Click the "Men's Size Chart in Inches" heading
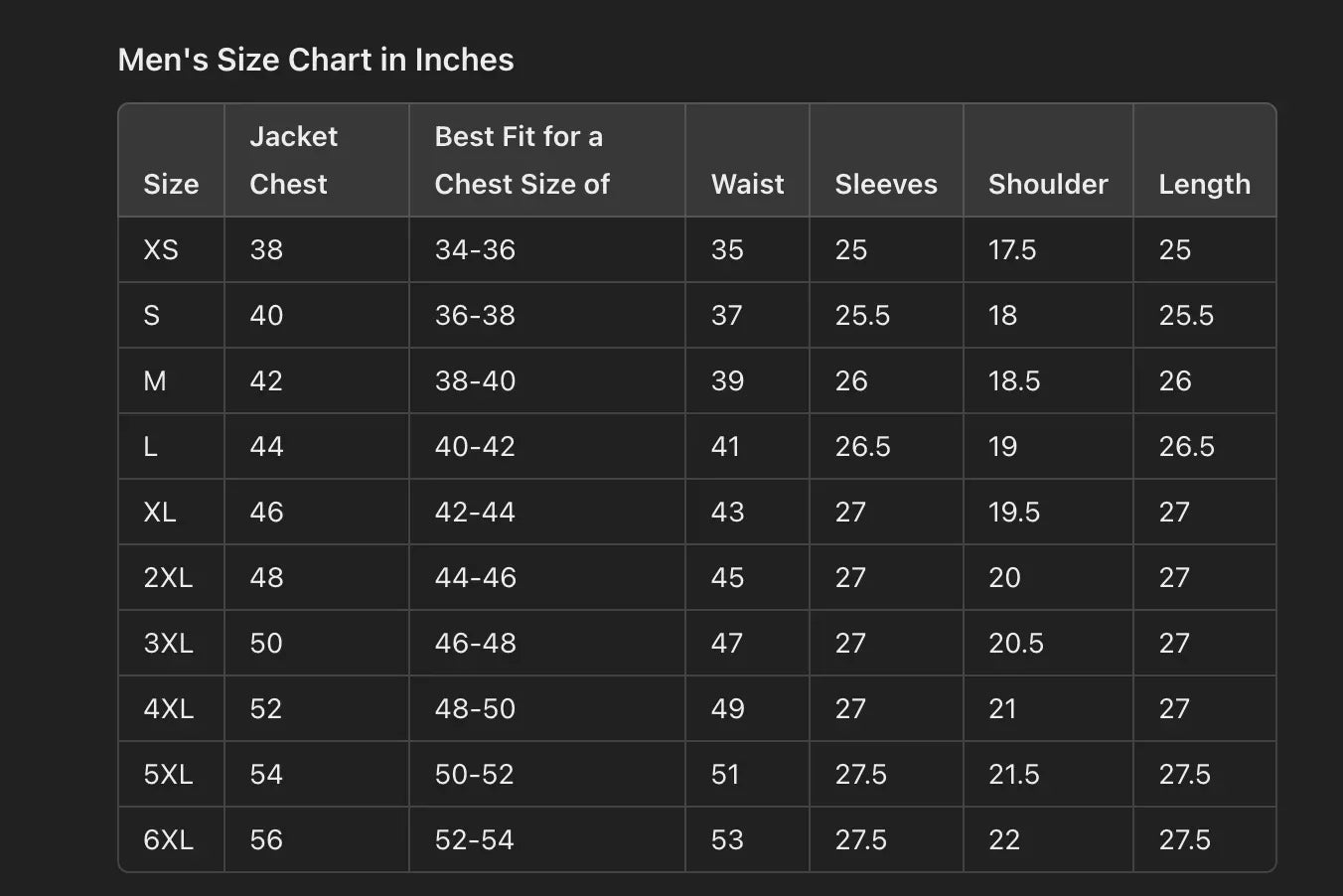This screenshot has height=896, width=1343. click(x=316, y=60)
